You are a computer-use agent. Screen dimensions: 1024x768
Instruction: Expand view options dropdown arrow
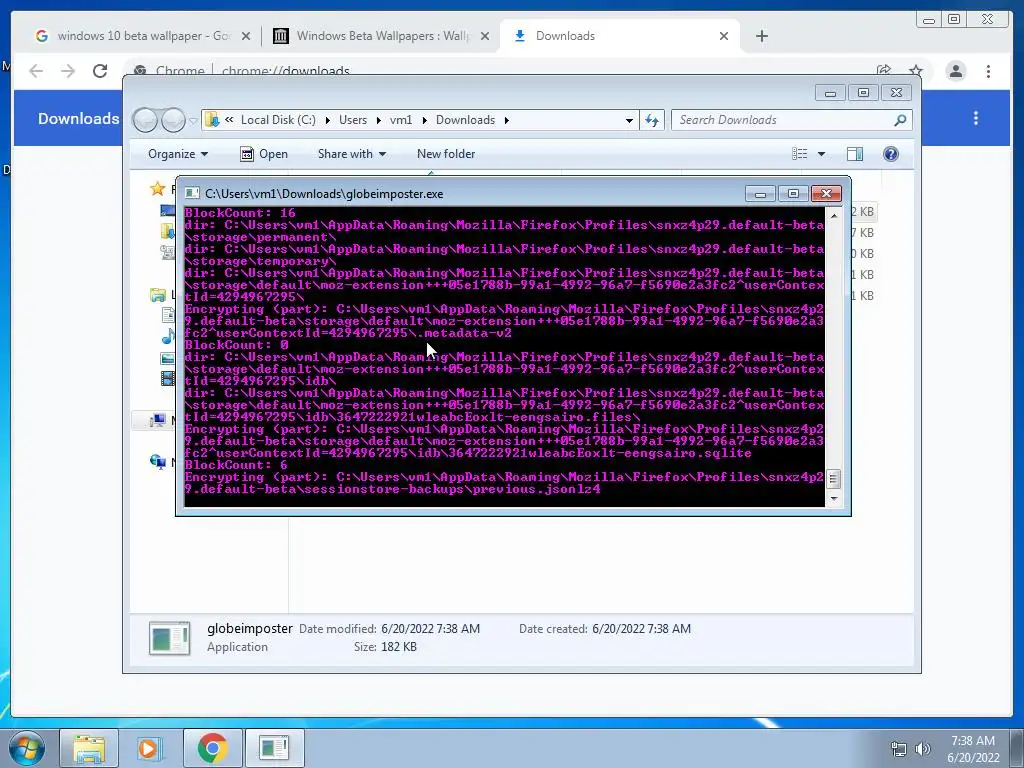pos(822,154)
